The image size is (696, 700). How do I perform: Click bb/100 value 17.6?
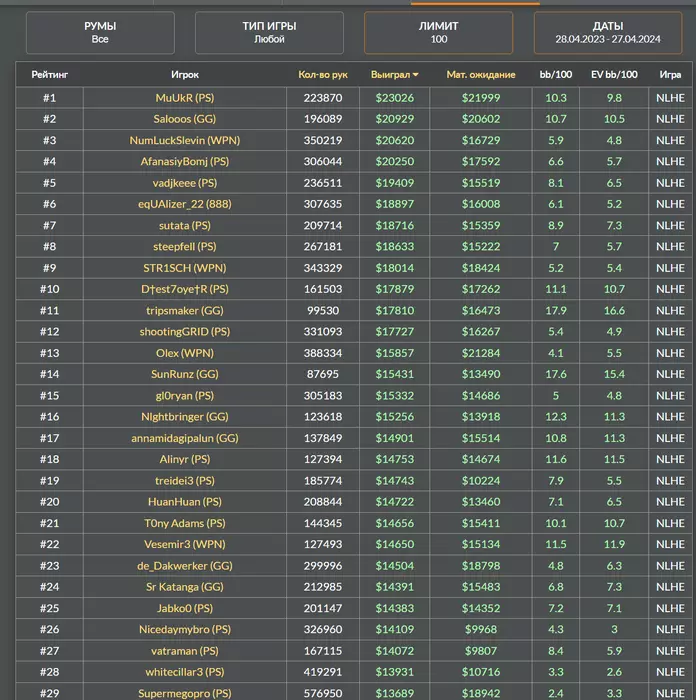(x=556, y=374)
